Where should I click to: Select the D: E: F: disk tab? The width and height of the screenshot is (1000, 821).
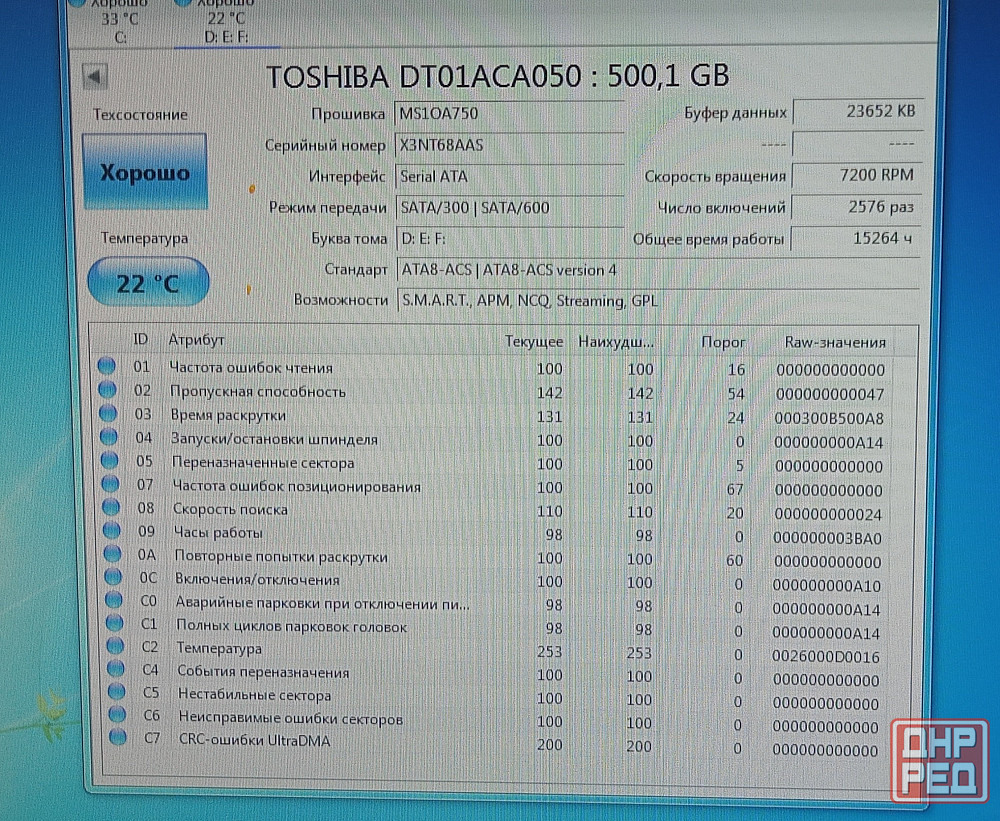[x=226, y=25]
